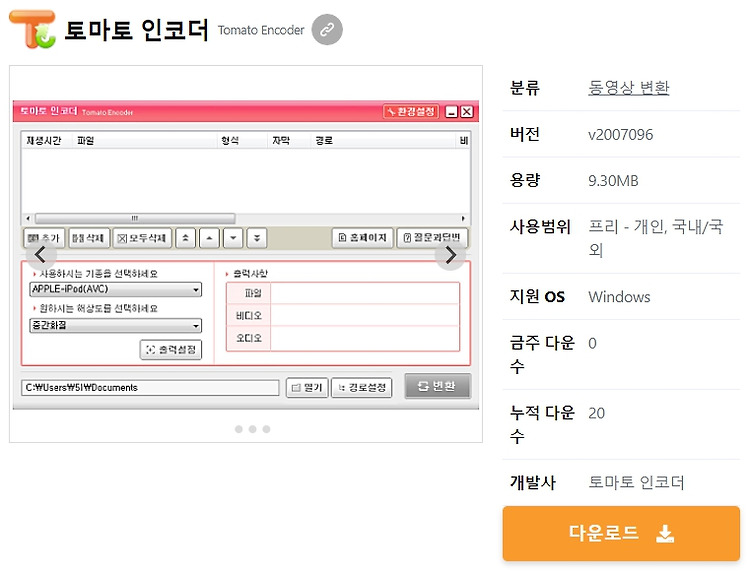750x573 pixels.
Task: Click the minimize icon in encoder screenshot
Action: click(451, 112)
